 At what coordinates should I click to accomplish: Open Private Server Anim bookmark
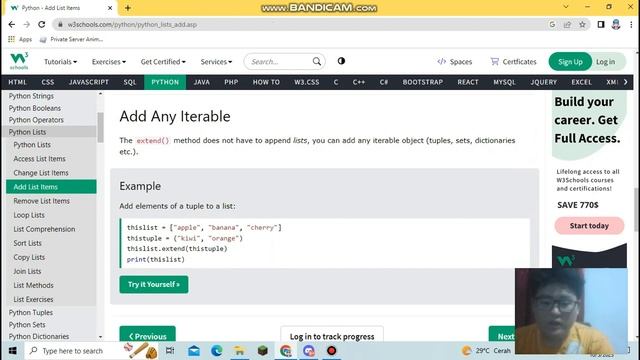tap(71, 39)
